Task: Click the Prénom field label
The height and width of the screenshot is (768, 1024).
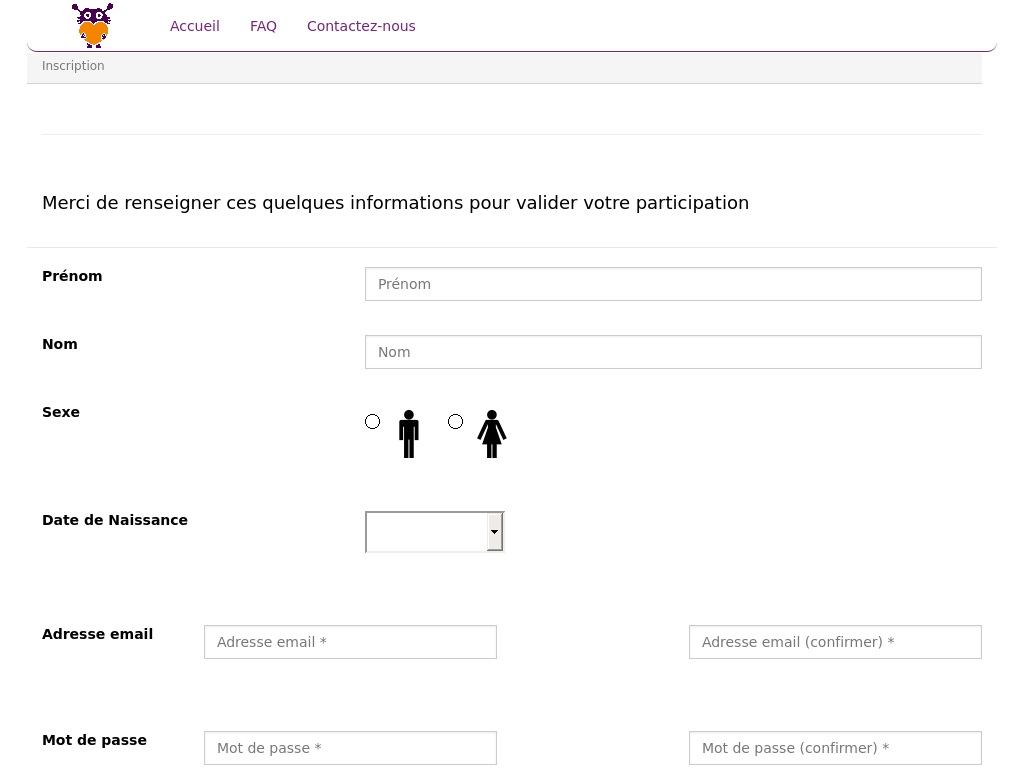Action: pos(72,276)
